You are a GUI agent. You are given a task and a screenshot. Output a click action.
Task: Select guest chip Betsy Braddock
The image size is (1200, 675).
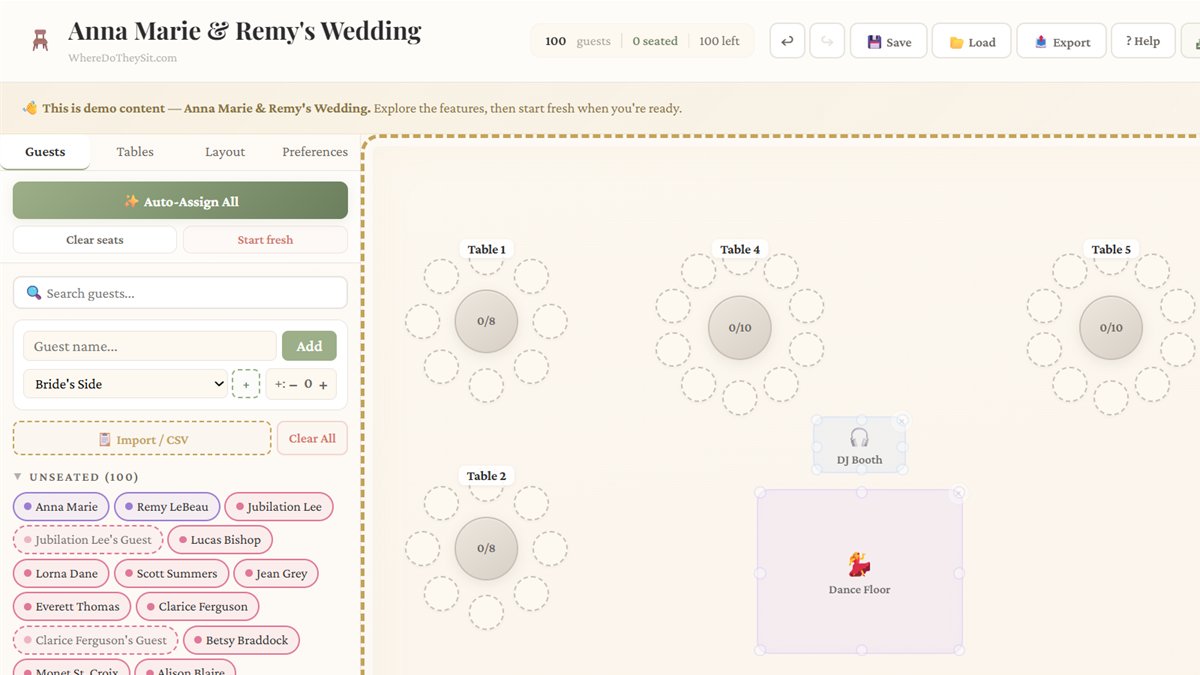click(241, 641)
